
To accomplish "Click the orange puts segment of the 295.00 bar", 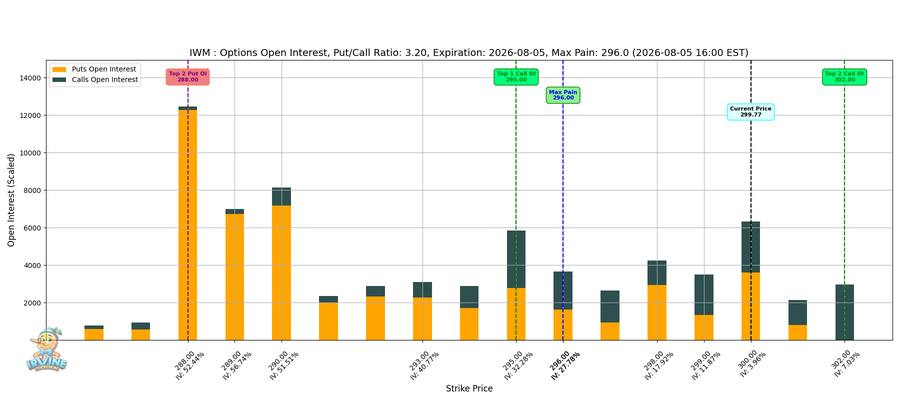I will tap(516, 314).
